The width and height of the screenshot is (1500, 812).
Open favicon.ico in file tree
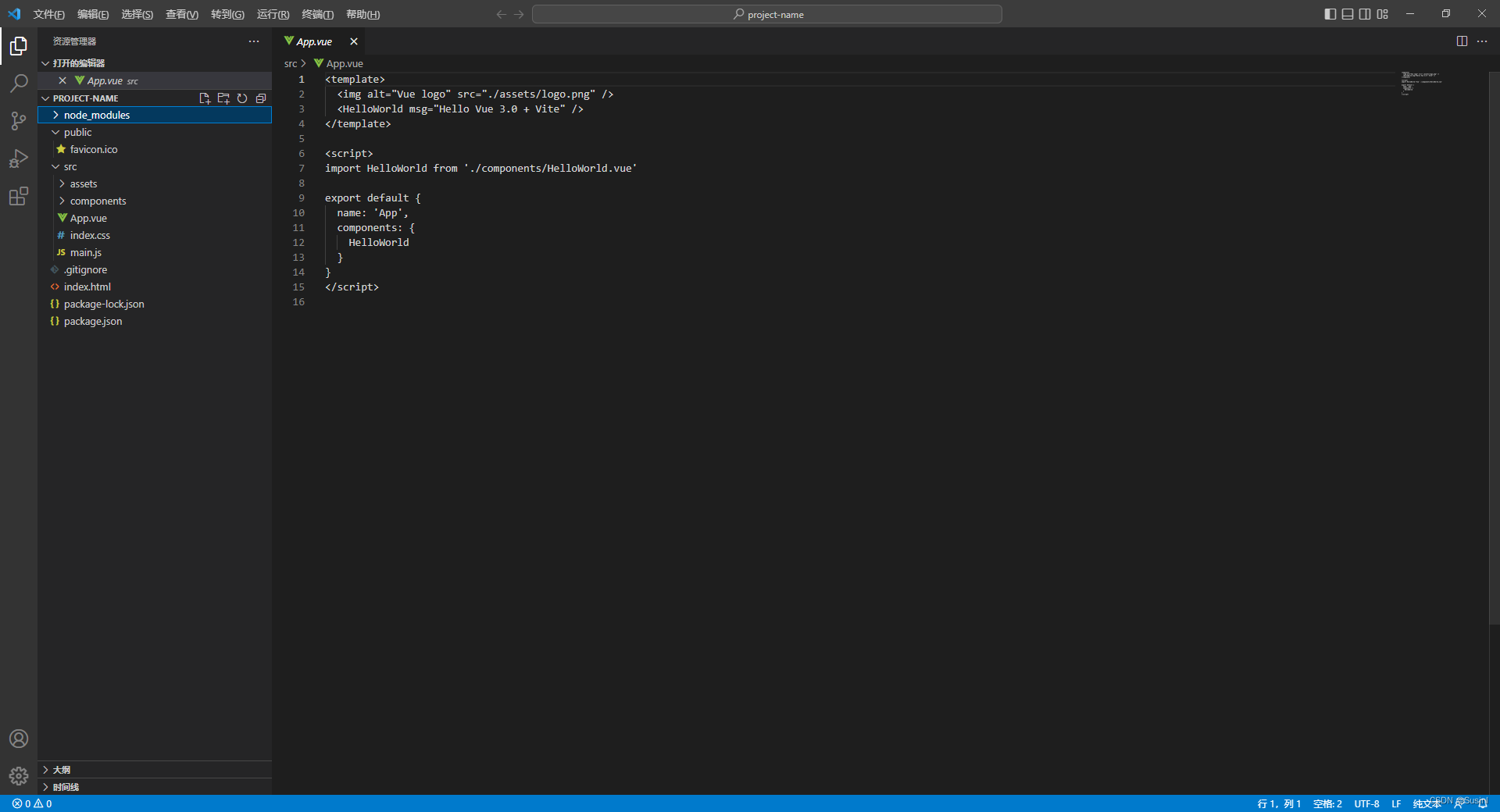pos(155,149)
